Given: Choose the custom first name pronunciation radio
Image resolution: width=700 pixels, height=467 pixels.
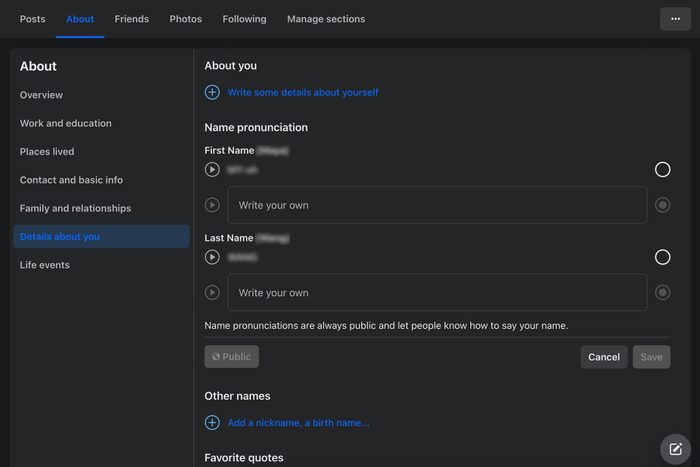Looking at the screenshot, I should [662, 205].
